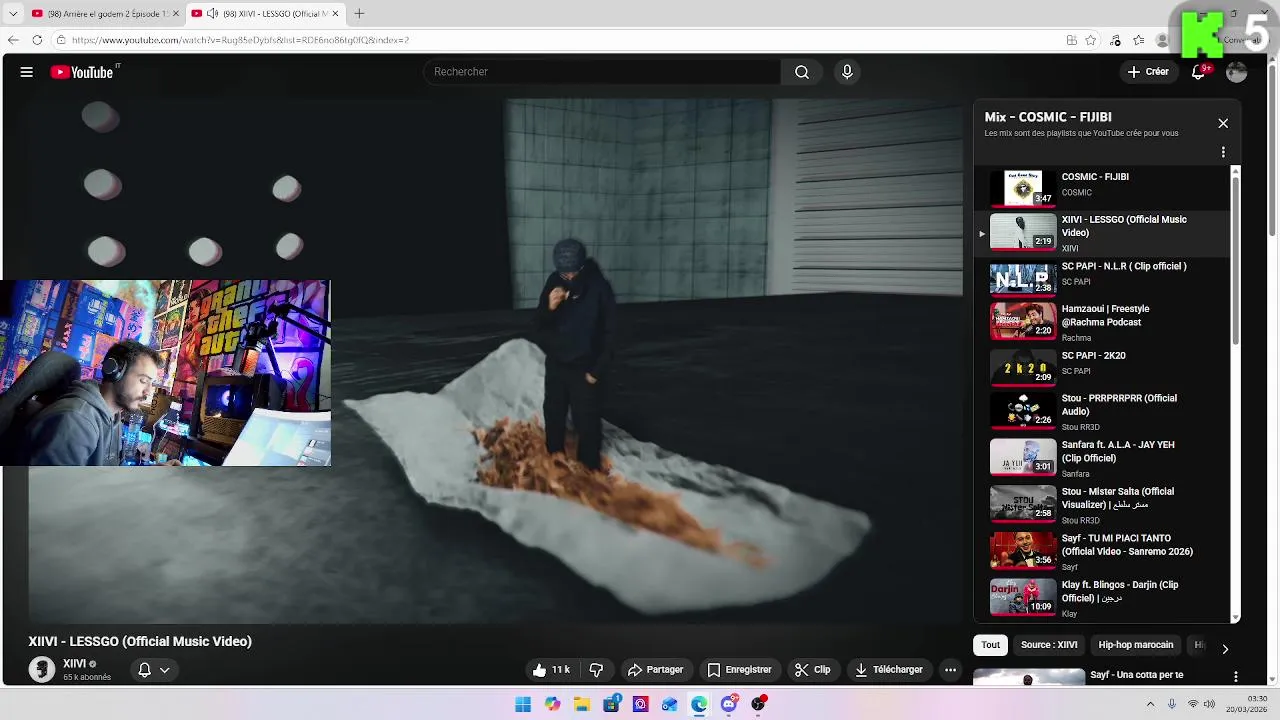Like the XIIVI LESSGO video

(551, 670)
